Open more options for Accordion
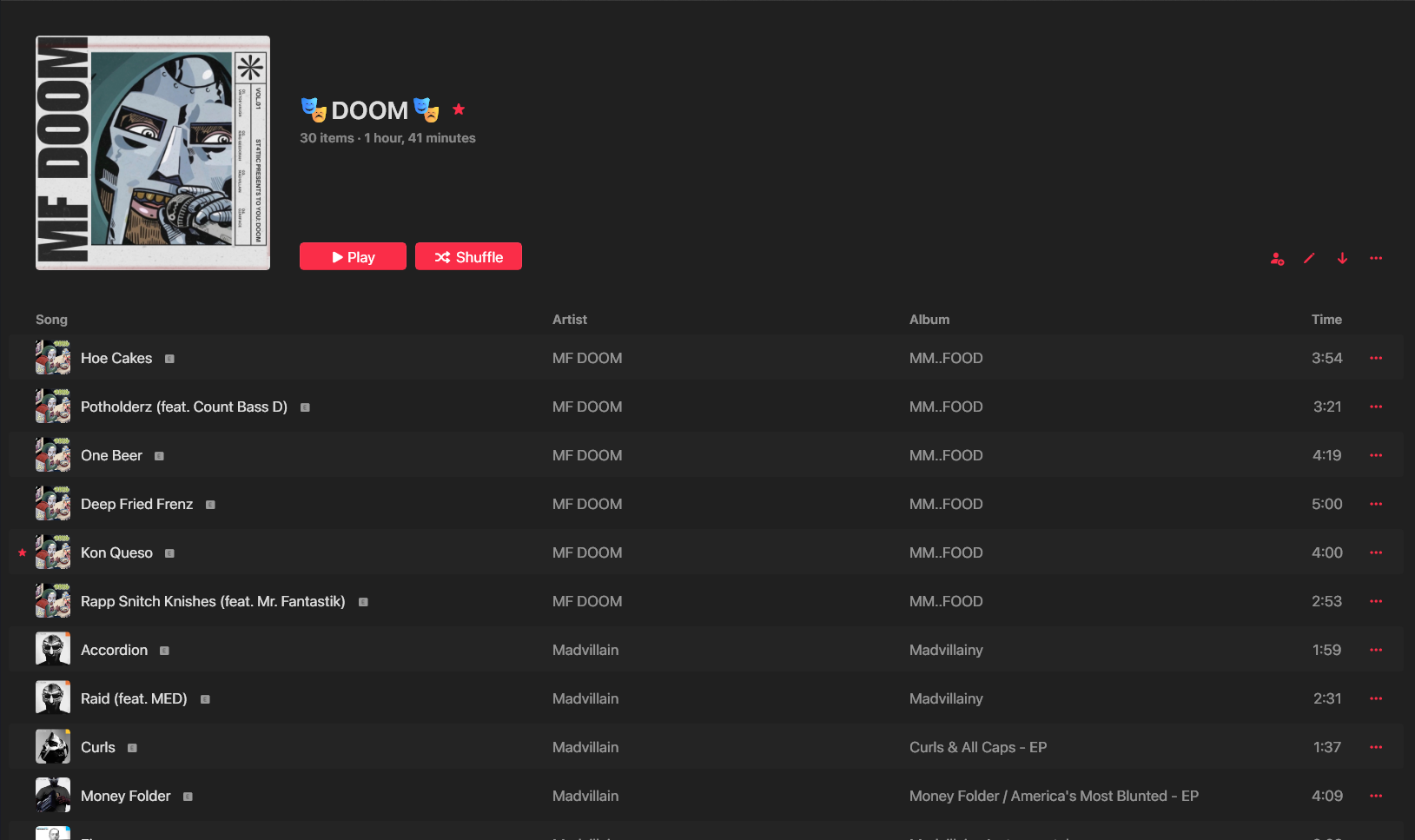1415x840 pixels. tap(1376, 650)
